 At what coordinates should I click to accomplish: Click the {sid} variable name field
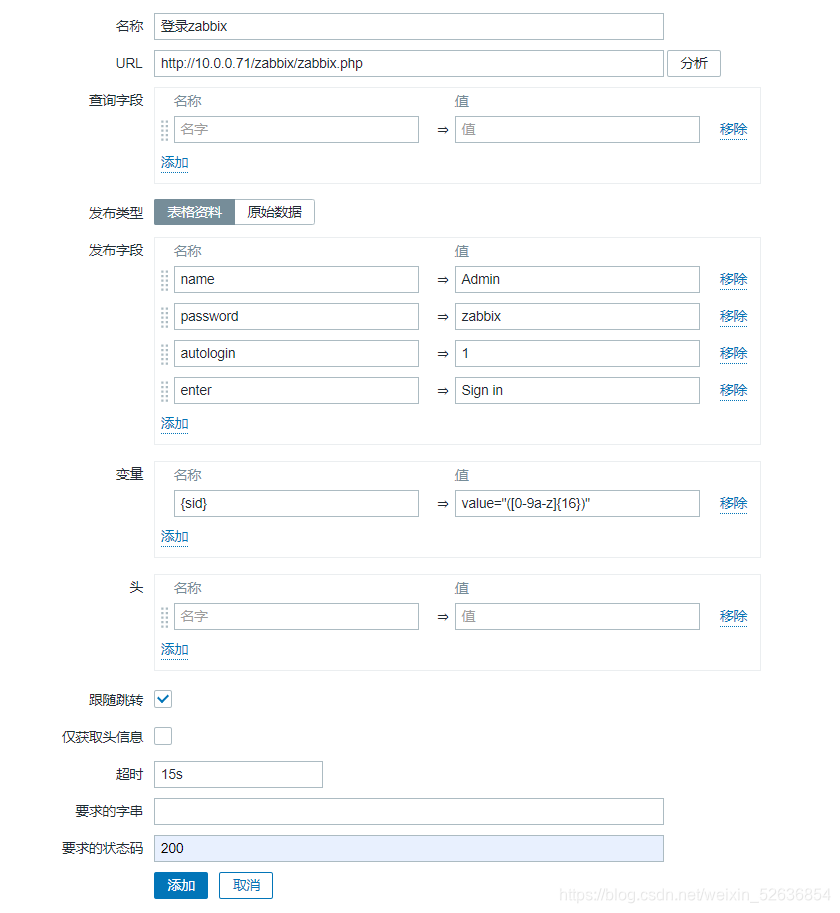pyautogui.click(x=296, y=504)
